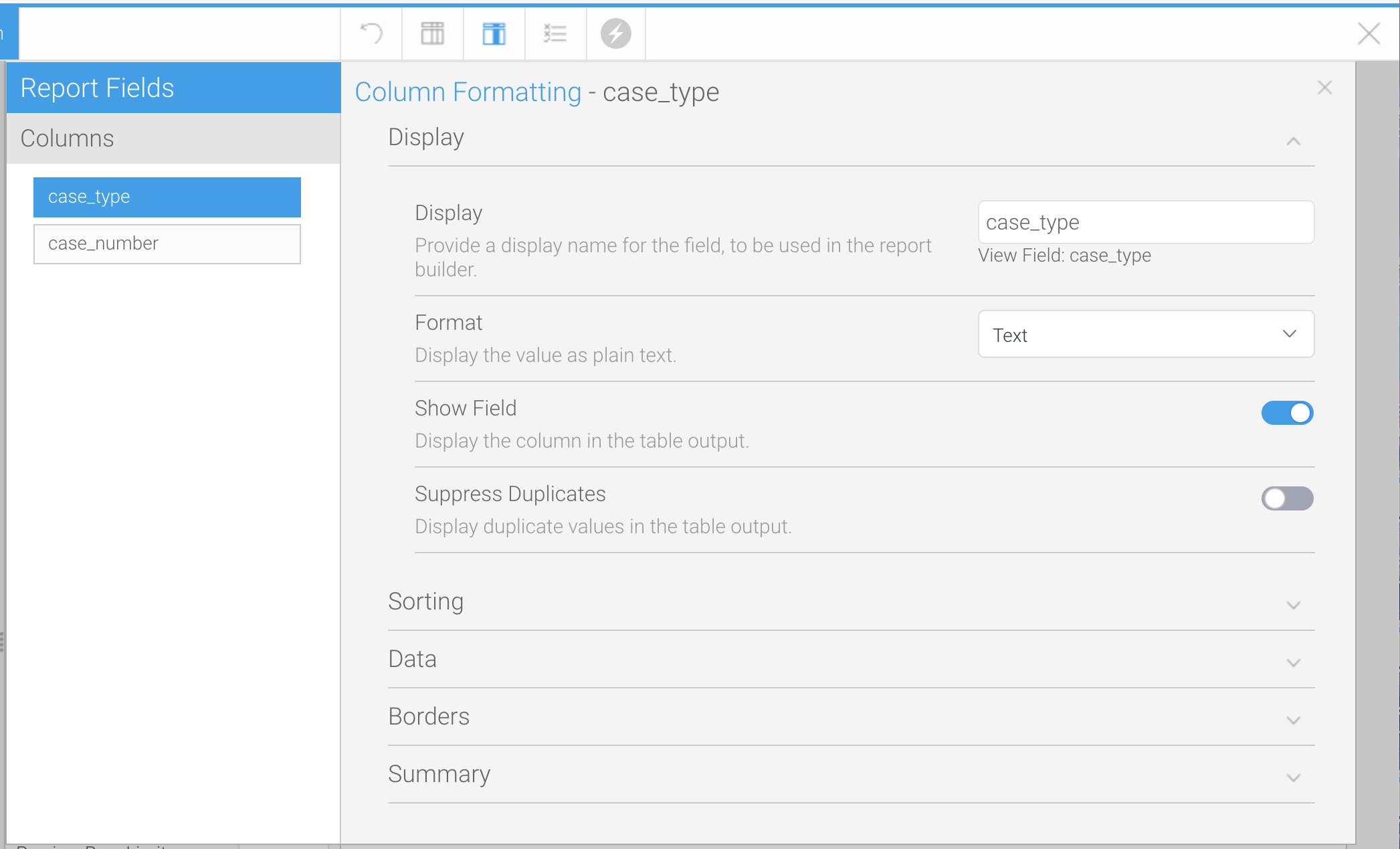Select the column formatting icon
This screenshot has height=849, width=1400.
[493, 33]
